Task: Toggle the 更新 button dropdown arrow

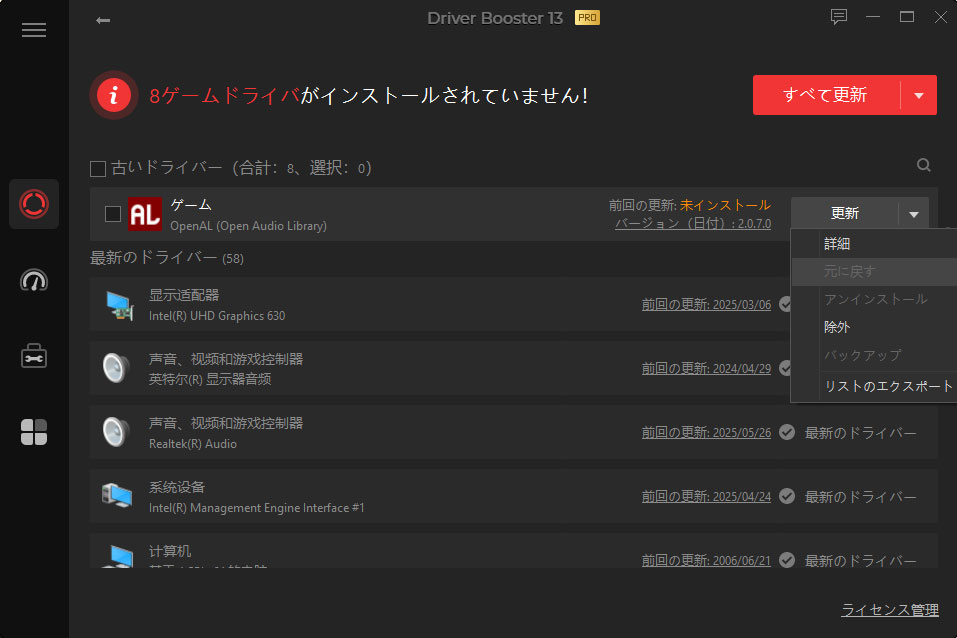Action: [x=914, y=214]
